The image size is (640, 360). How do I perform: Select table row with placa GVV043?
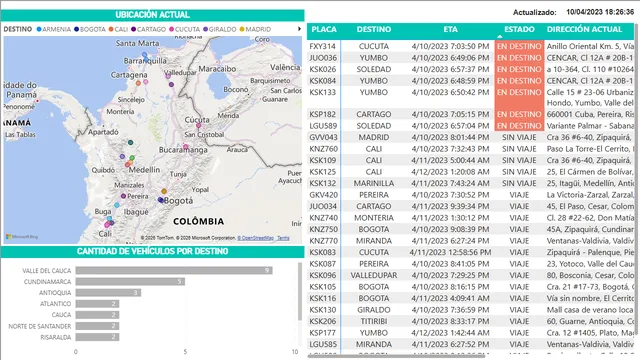pyautogui.click(x=471, y=138)
